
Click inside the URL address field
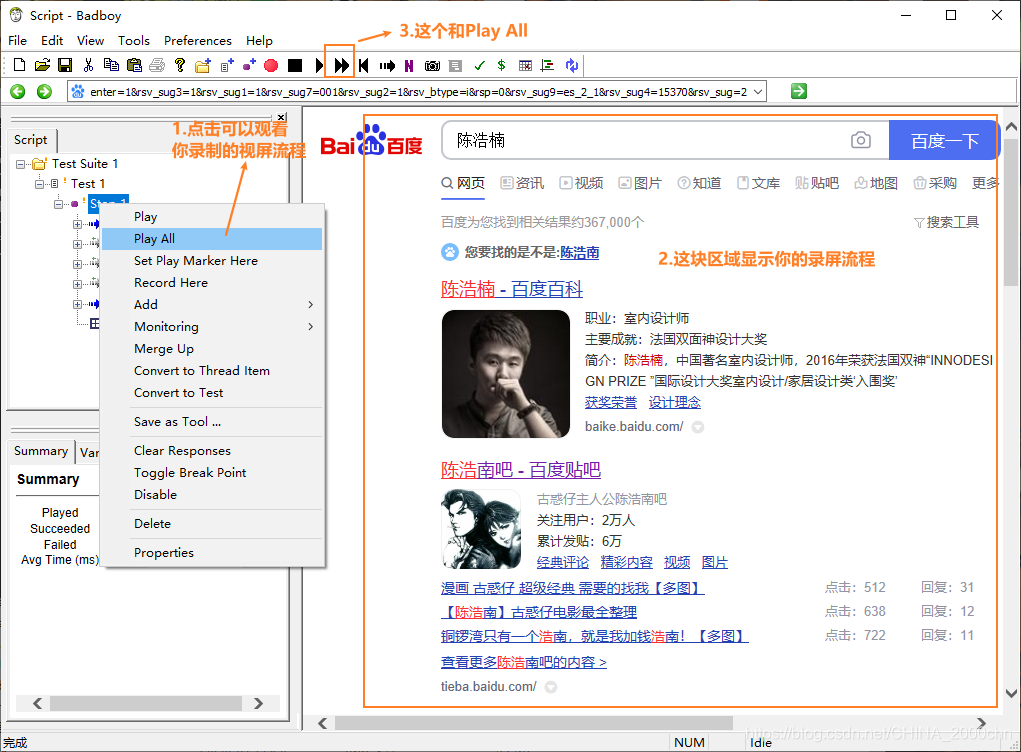[x=417, y=92]
